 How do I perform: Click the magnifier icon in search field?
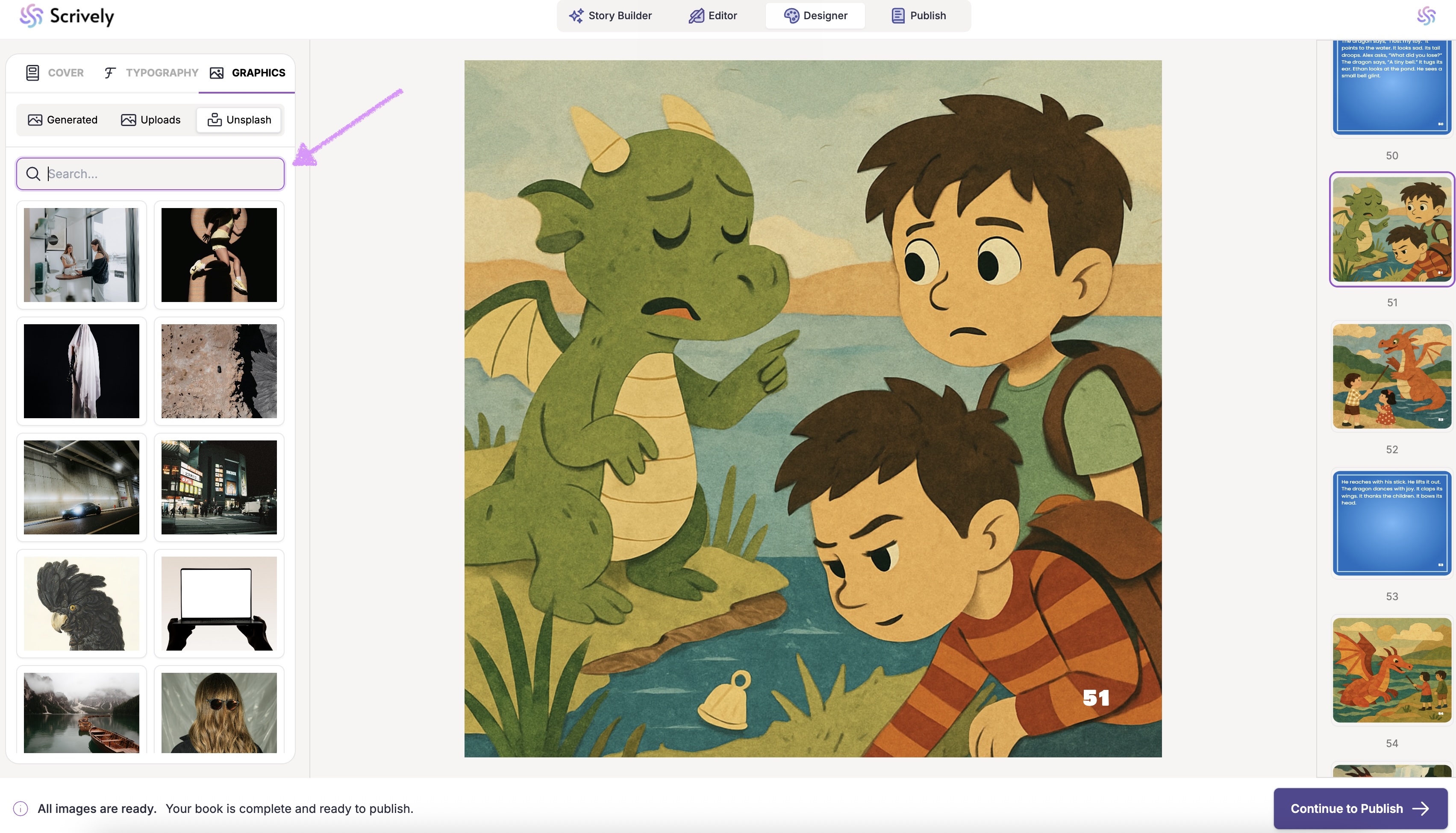(33, 174)
